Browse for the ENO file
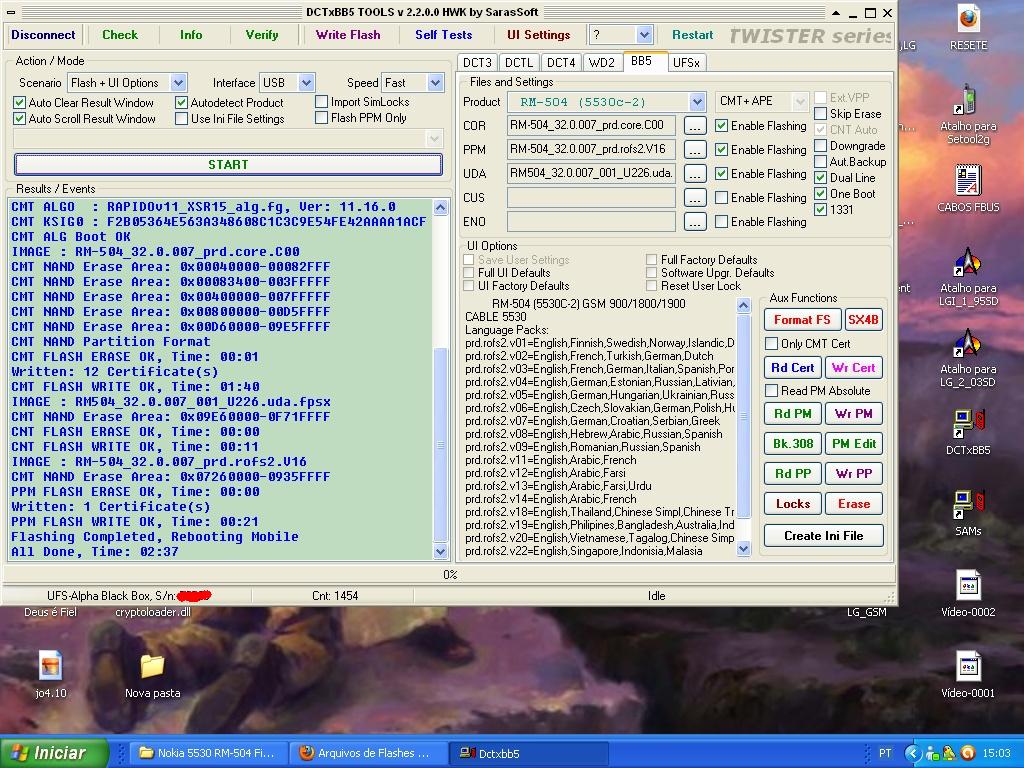 (695, 222)
